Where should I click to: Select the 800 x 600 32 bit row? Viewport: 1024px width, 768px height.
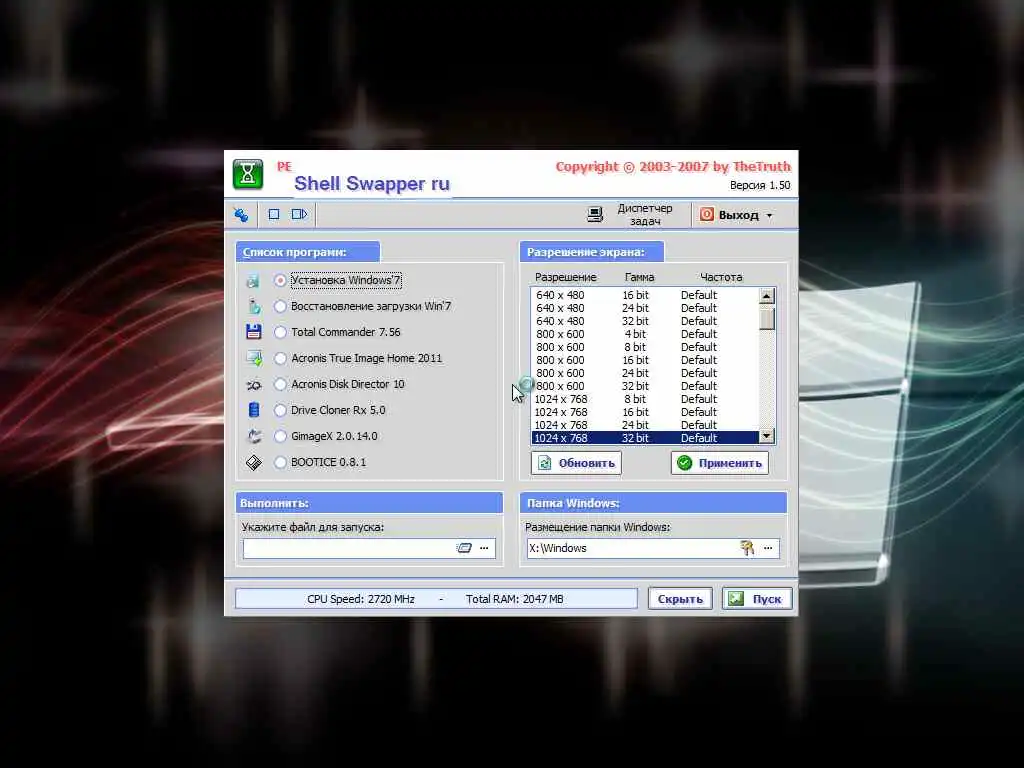pyautogui.click(x=645, y=387)
